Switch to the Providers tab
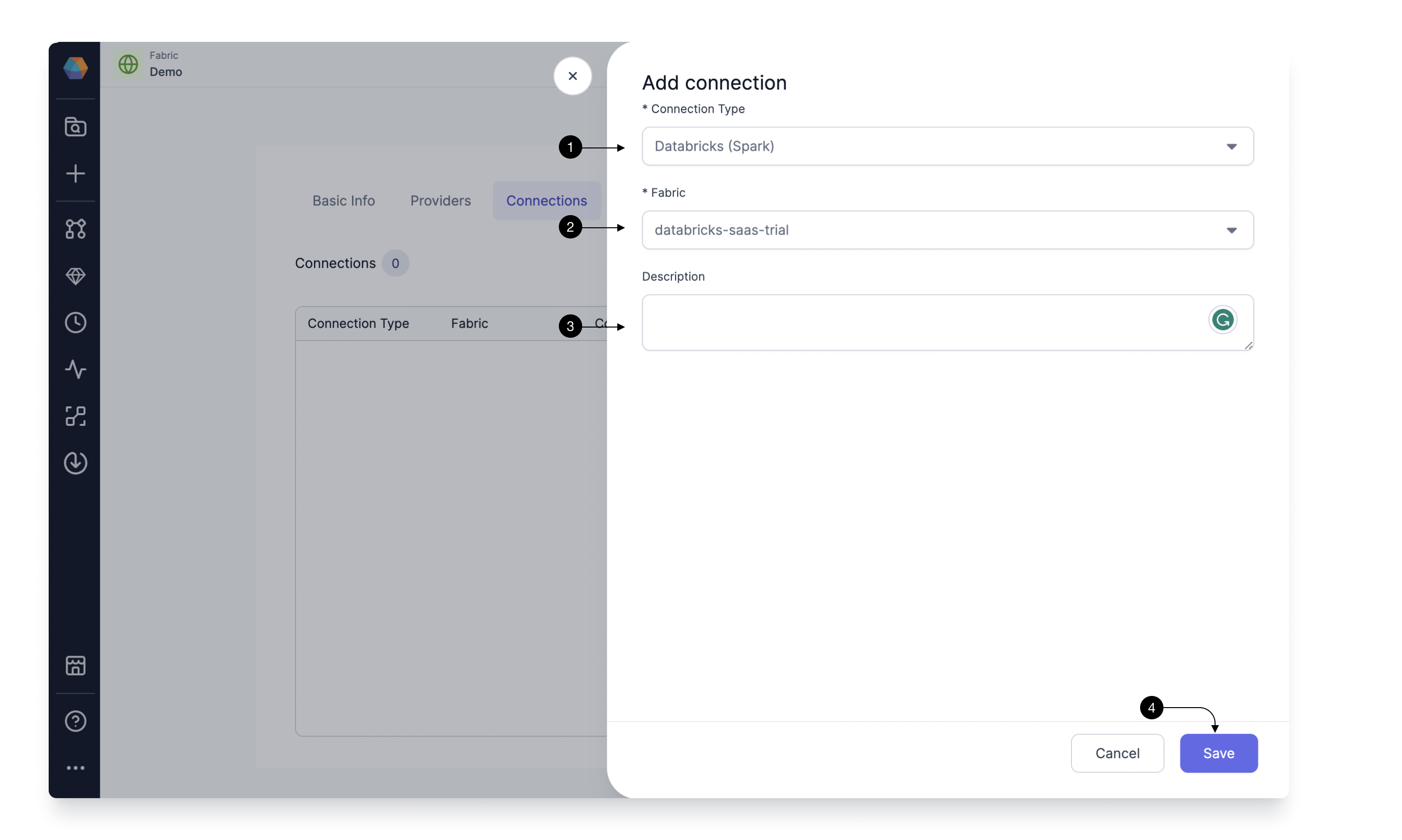 click(441, 201)
